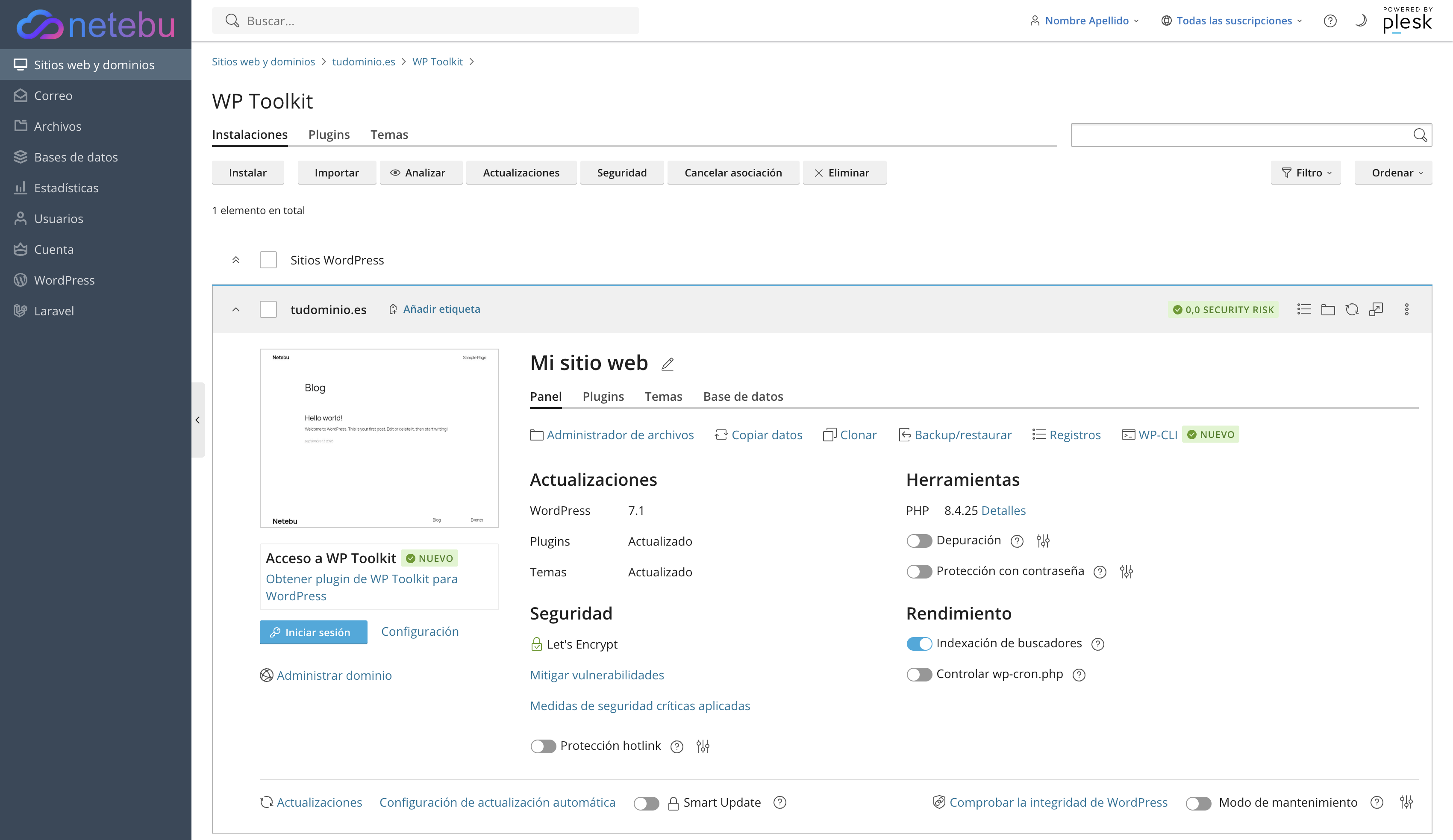Toggle dark mode moon icon

[1361, 21]
